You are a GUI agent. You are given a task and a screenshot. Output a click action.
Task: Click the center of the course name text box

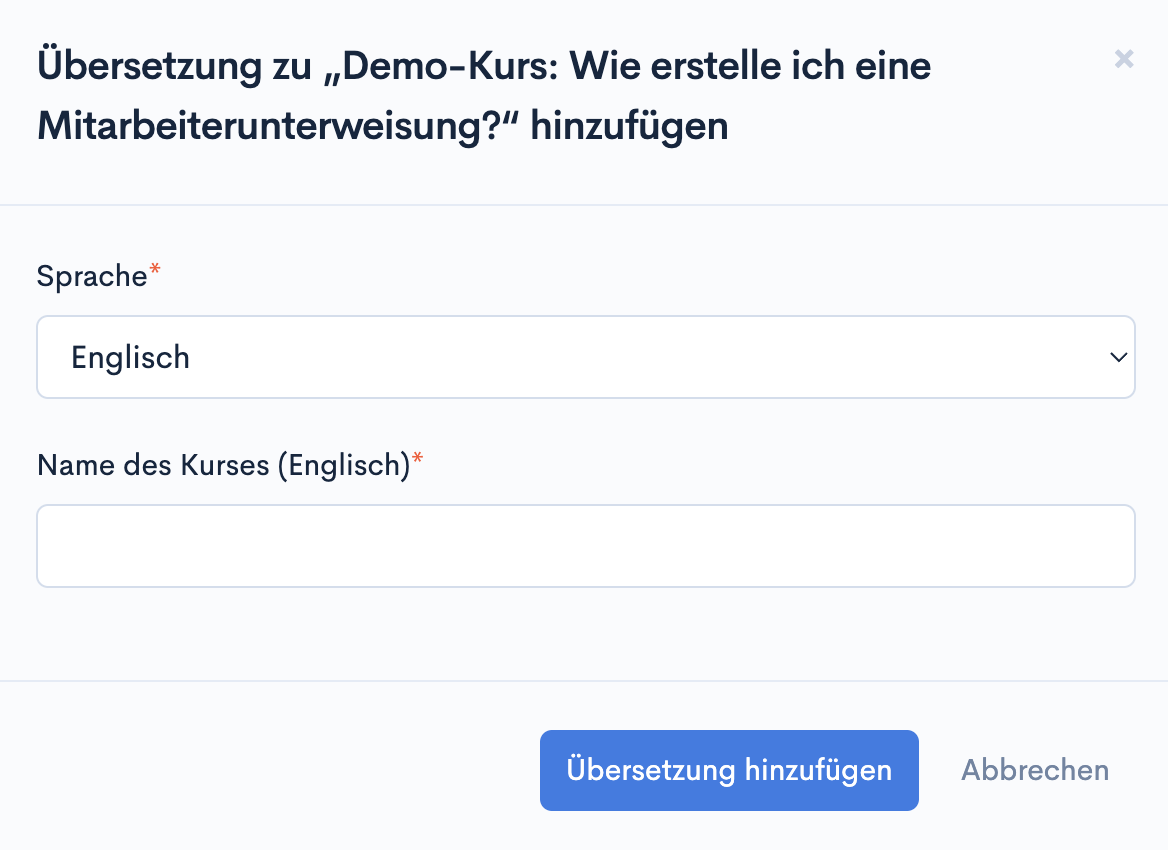click(x=585, y=545)
